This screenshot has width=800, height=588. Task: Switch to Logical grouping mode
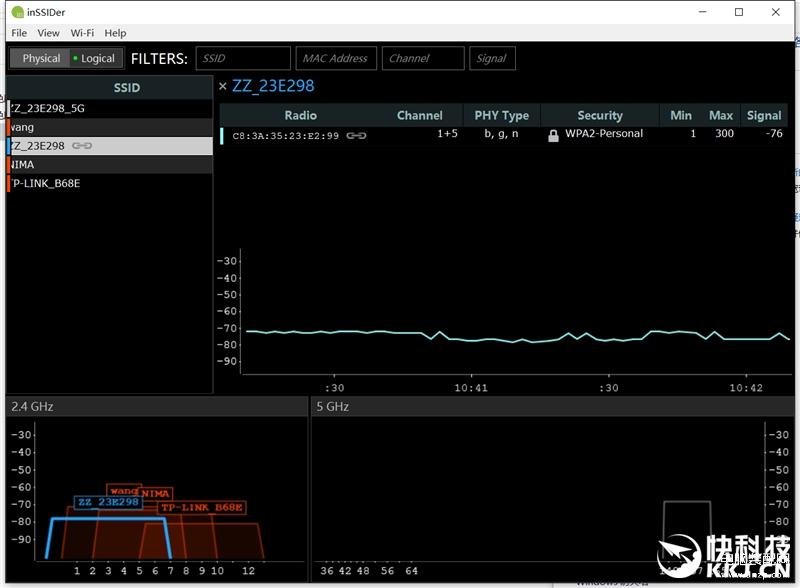point(96,58)
